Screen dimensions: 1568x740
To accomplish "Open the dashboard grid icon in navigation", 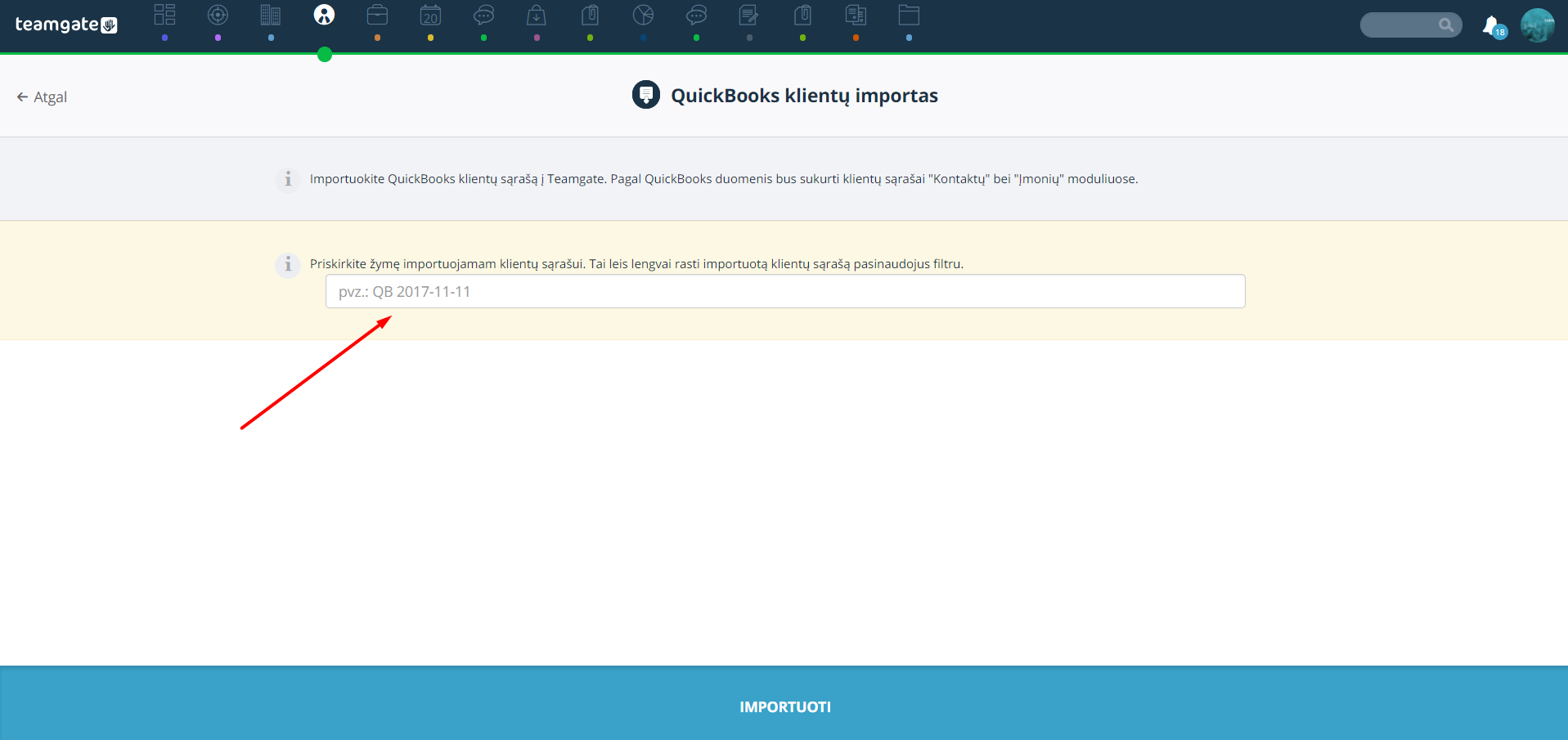I will tap(164, 15).
